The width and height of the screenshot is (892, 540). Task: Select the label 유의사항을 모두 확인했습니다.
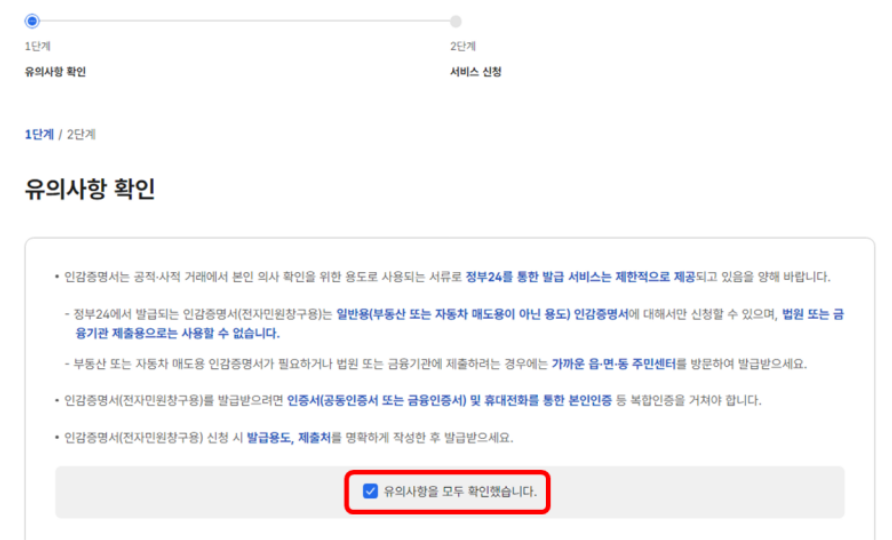tap(460, 491)
